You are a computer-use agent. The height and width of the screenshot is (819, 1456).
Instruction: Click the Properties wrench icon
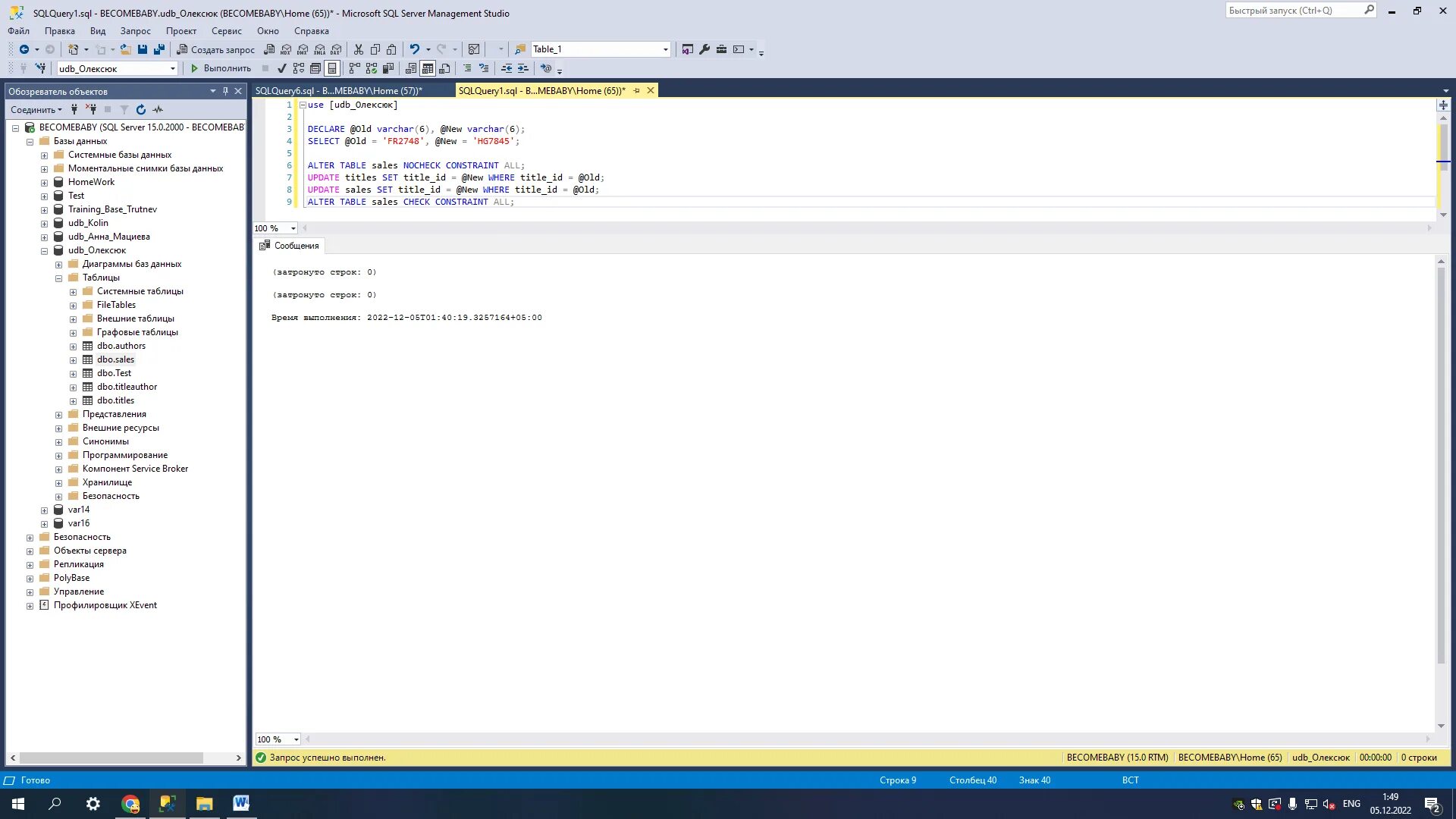coord(704,49)
